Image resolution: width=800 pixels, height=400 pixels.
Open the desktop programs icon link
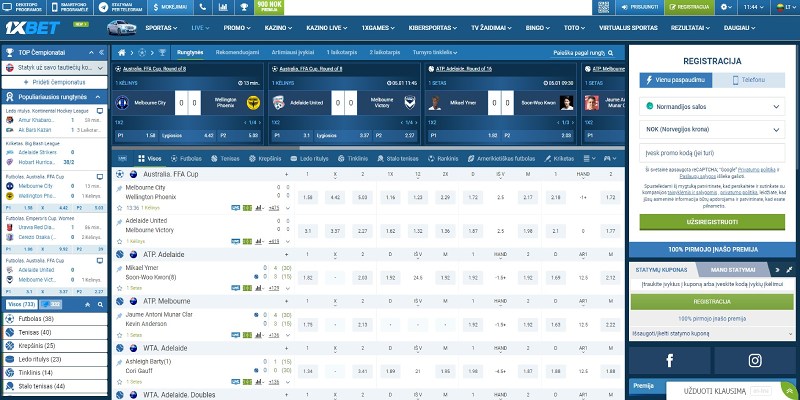(23, 7)
